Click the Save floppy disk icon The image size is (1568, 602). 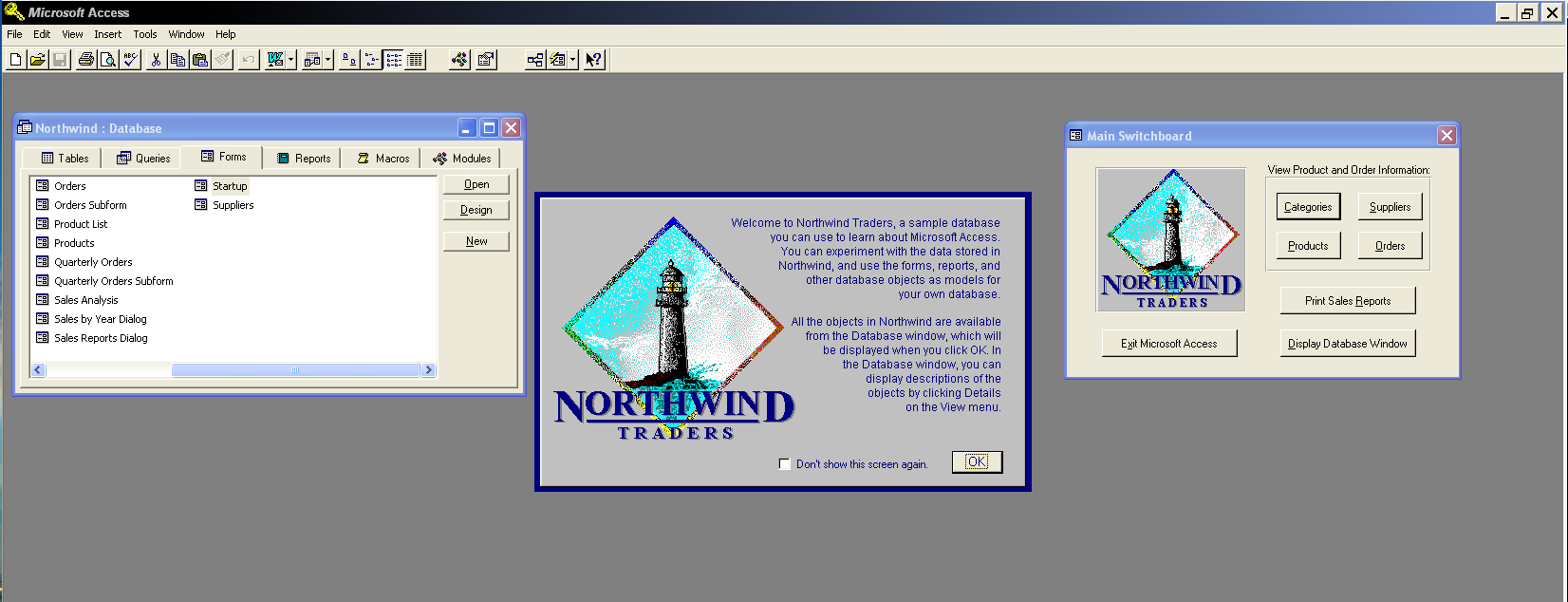pos(59,60)
